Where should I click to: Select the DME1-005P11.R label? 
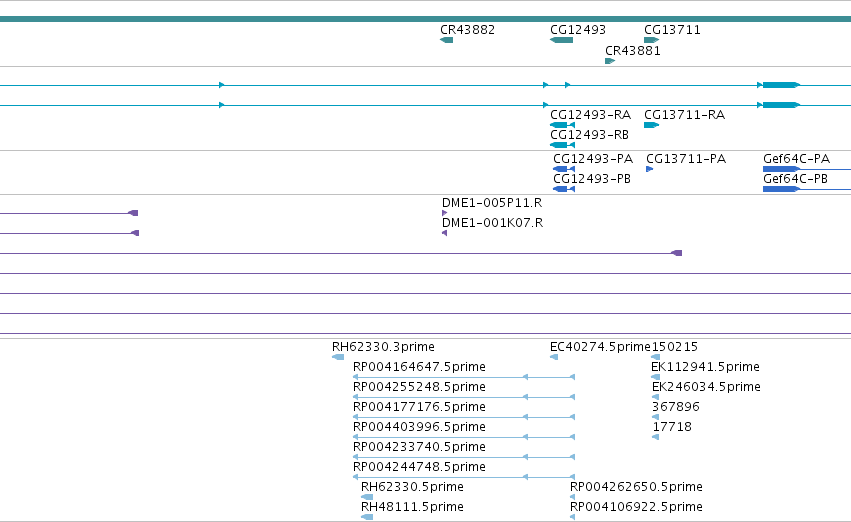coord(492,203)
